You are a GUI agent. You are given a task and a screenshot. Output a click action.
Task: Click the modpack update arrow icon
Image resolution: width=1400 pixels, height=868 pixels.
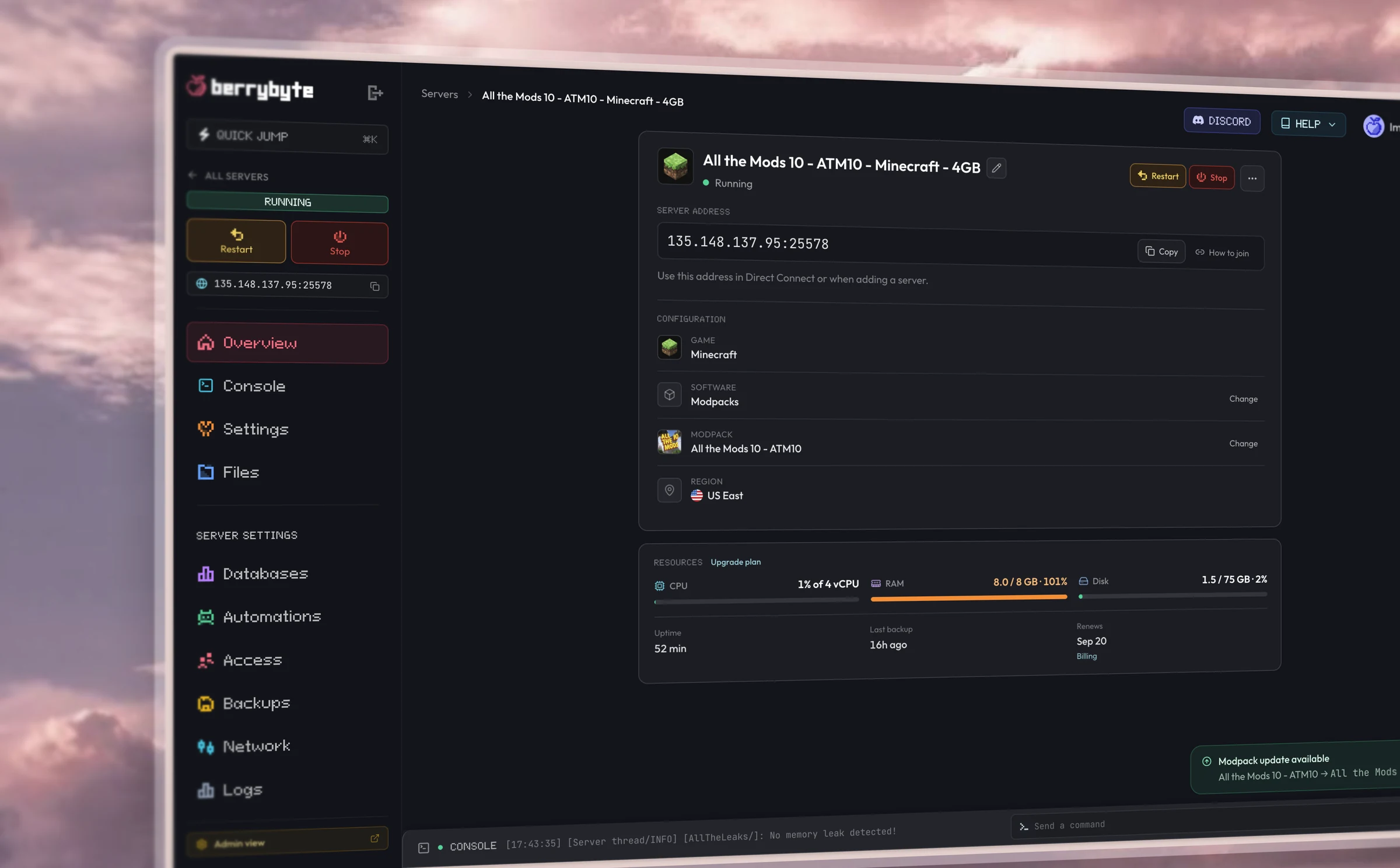pyautogui.click(x=1206, y=761)
